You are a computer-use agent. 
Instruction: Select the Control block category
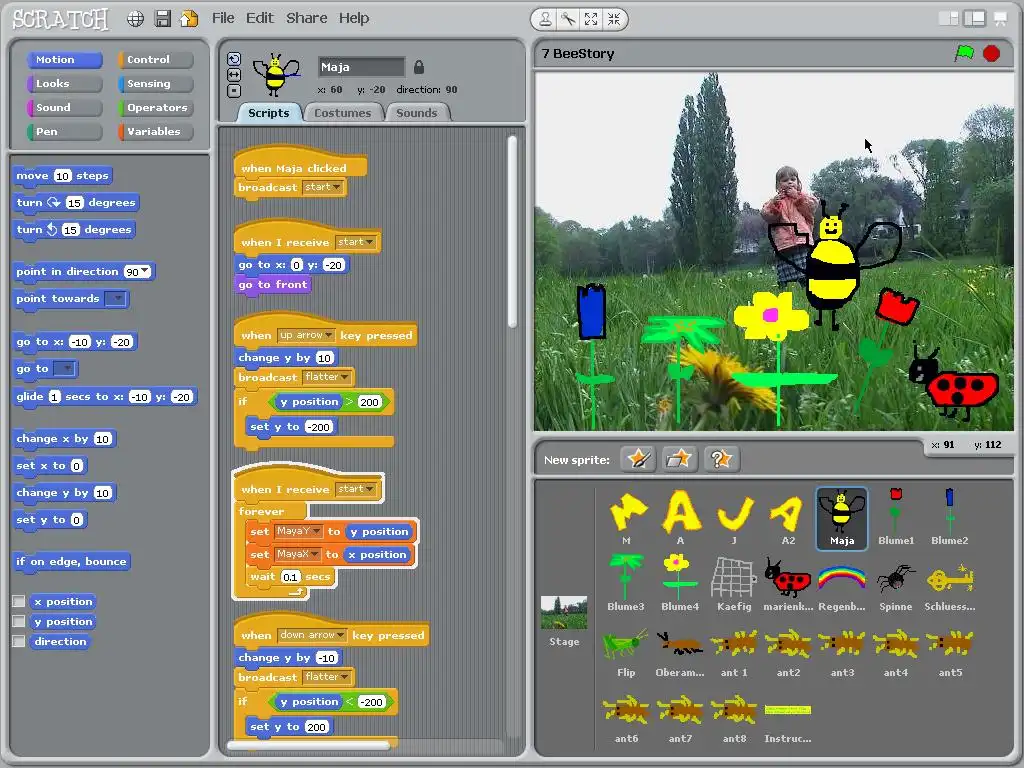coord(155,59)
